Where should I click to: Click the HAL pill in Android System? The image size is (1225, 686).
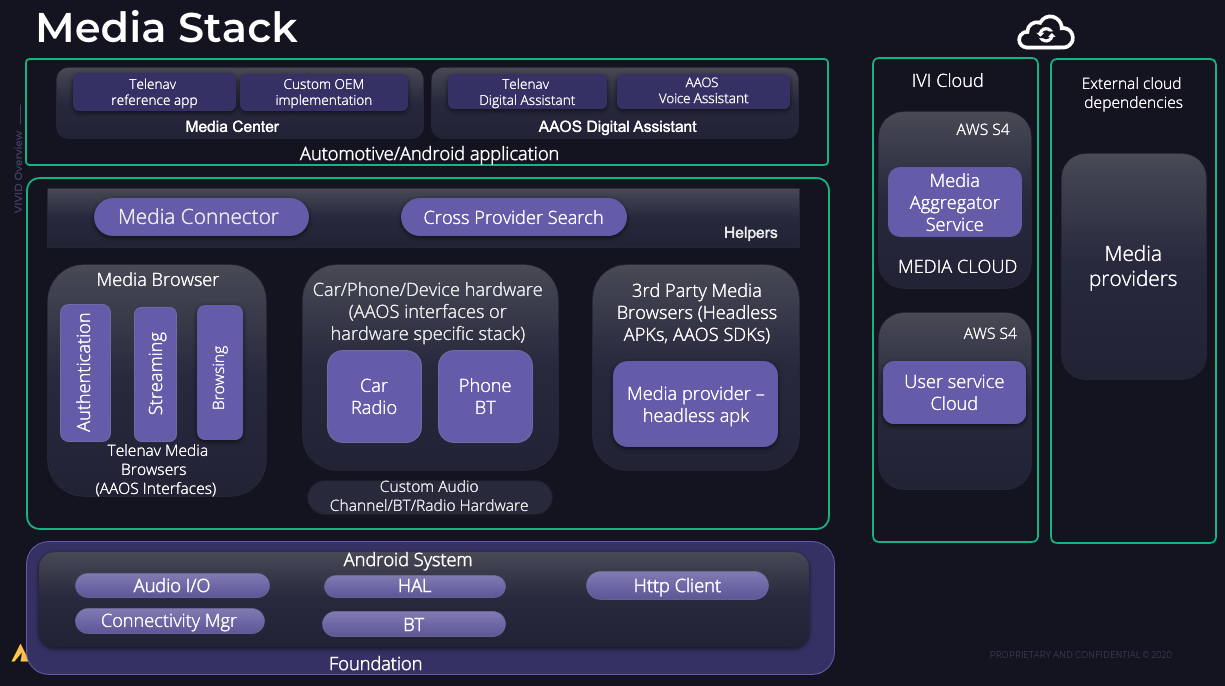click(x=414, y=586)
